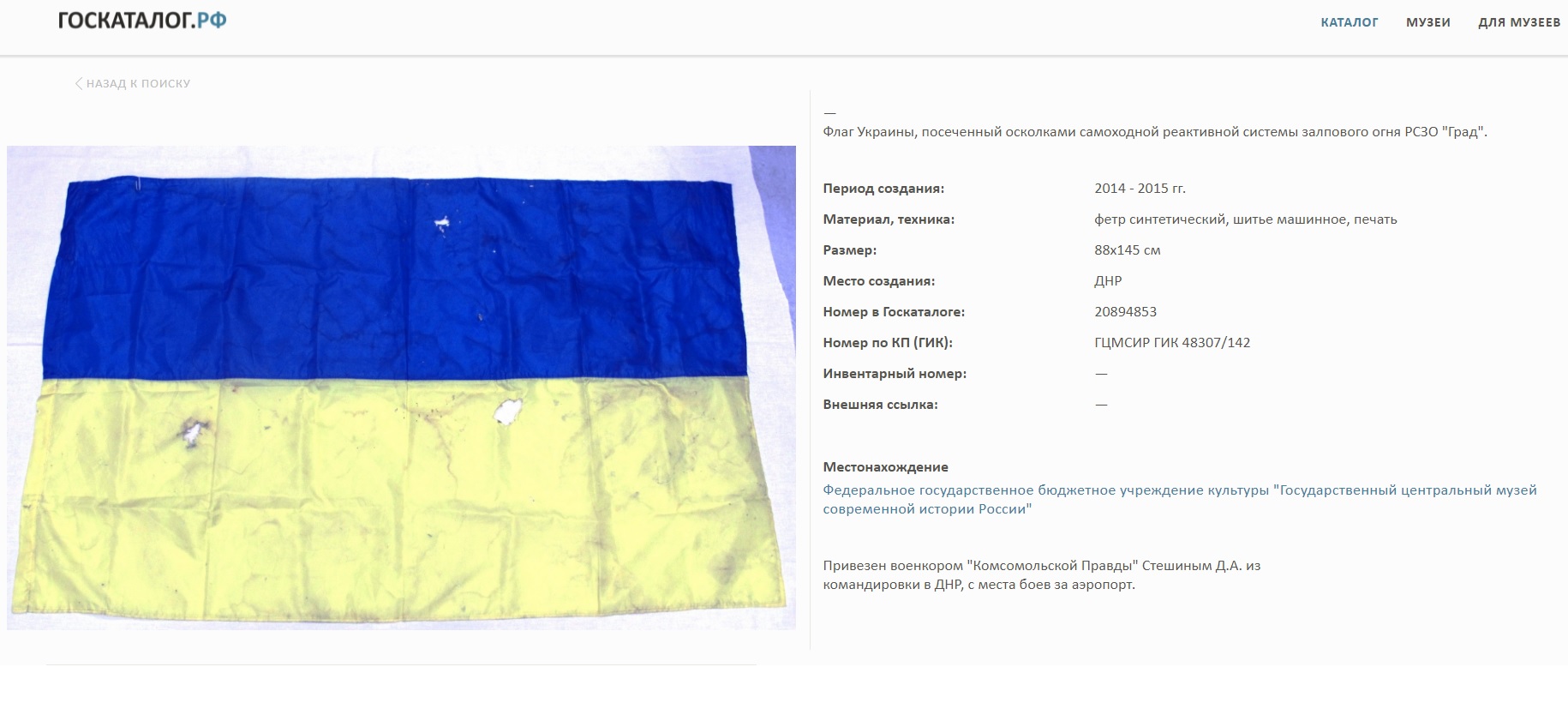Click the exhibit title about РСЗО "Град"
The height and width of the screenshot is (703, 1568).
[x=1154, y=132]
